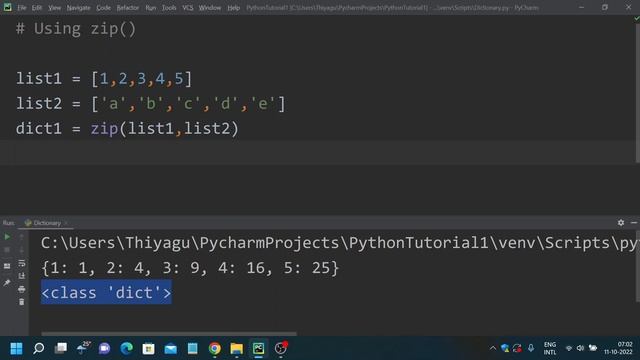Open the Help menu
The width and height of the screenshot is (640, 360).
point(233,8)
